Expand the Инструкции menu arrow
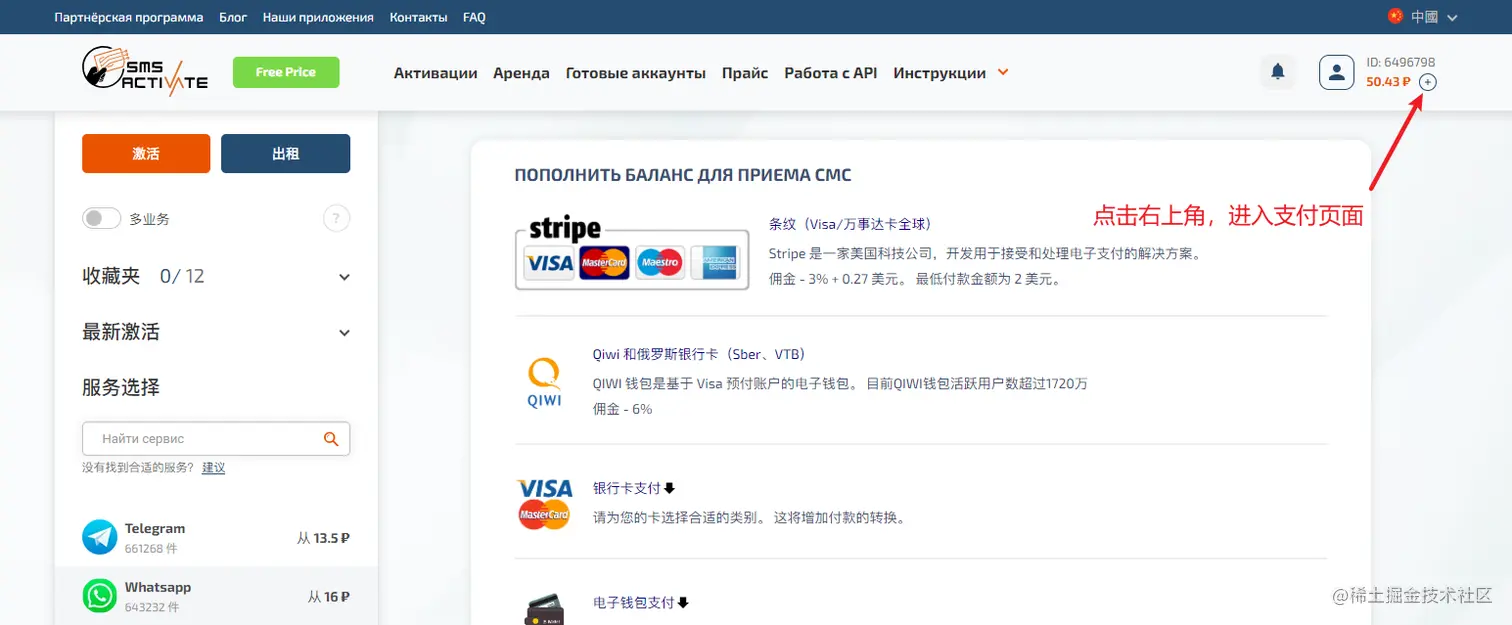This screenshot has height=625, width=1512. pyautogui.click(x=1004, y=72)
